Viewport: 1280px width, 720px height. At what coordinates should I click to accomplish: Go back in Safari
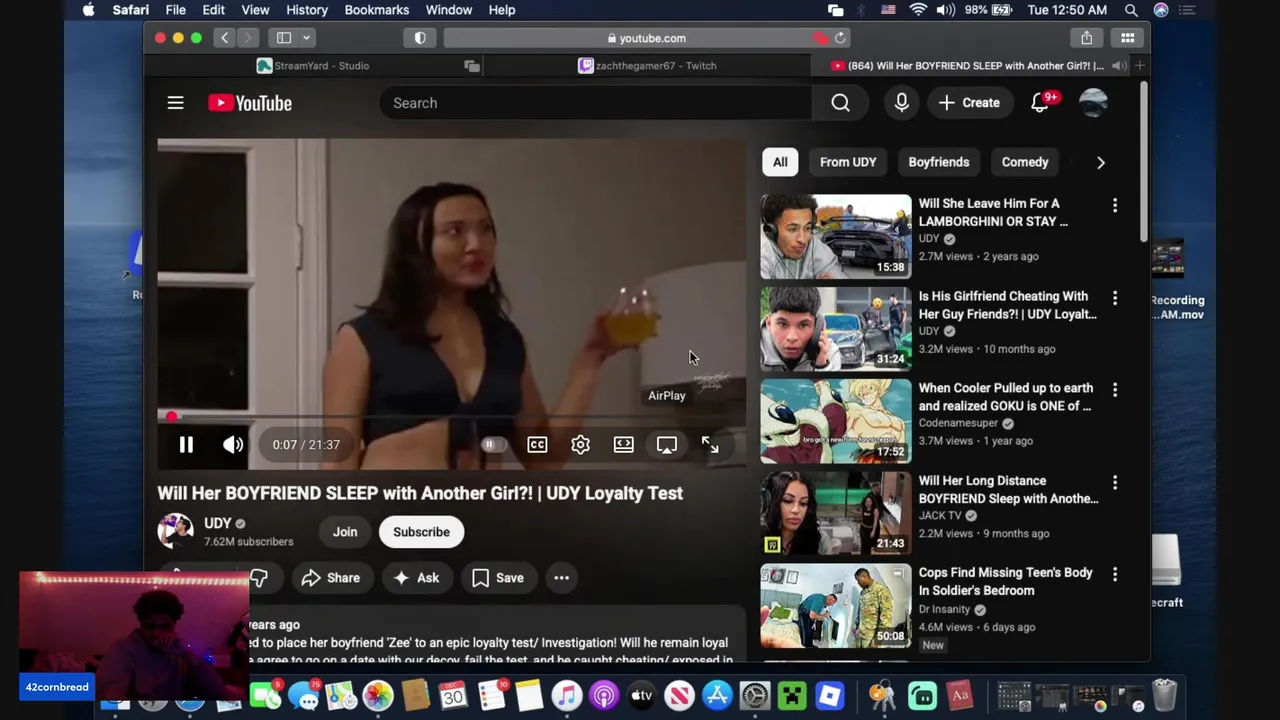(x=225, y=38)
